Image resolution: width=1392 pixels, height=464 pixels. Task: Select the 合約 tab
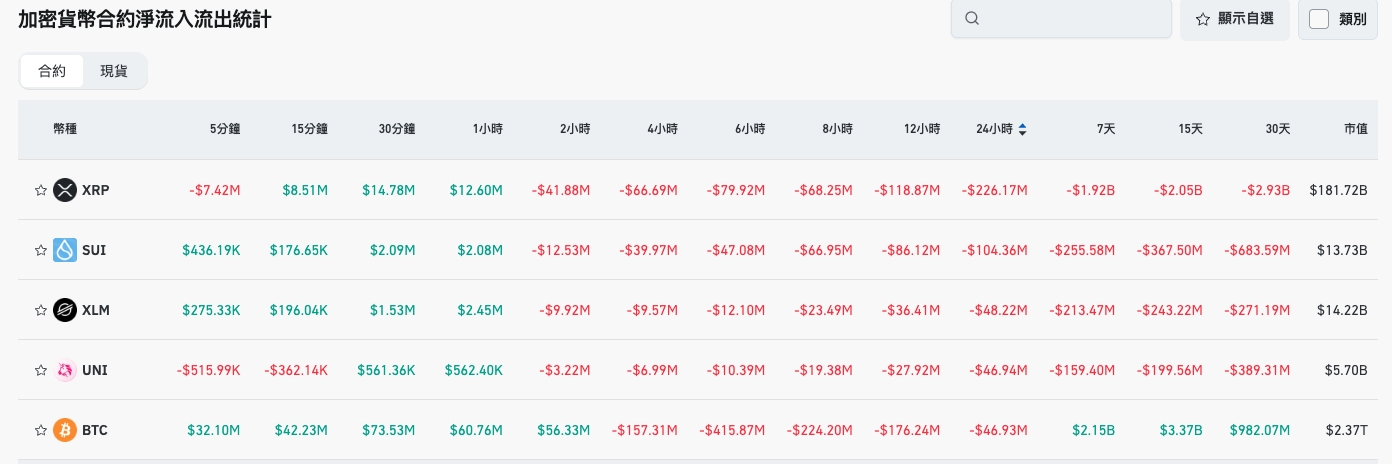52,71
